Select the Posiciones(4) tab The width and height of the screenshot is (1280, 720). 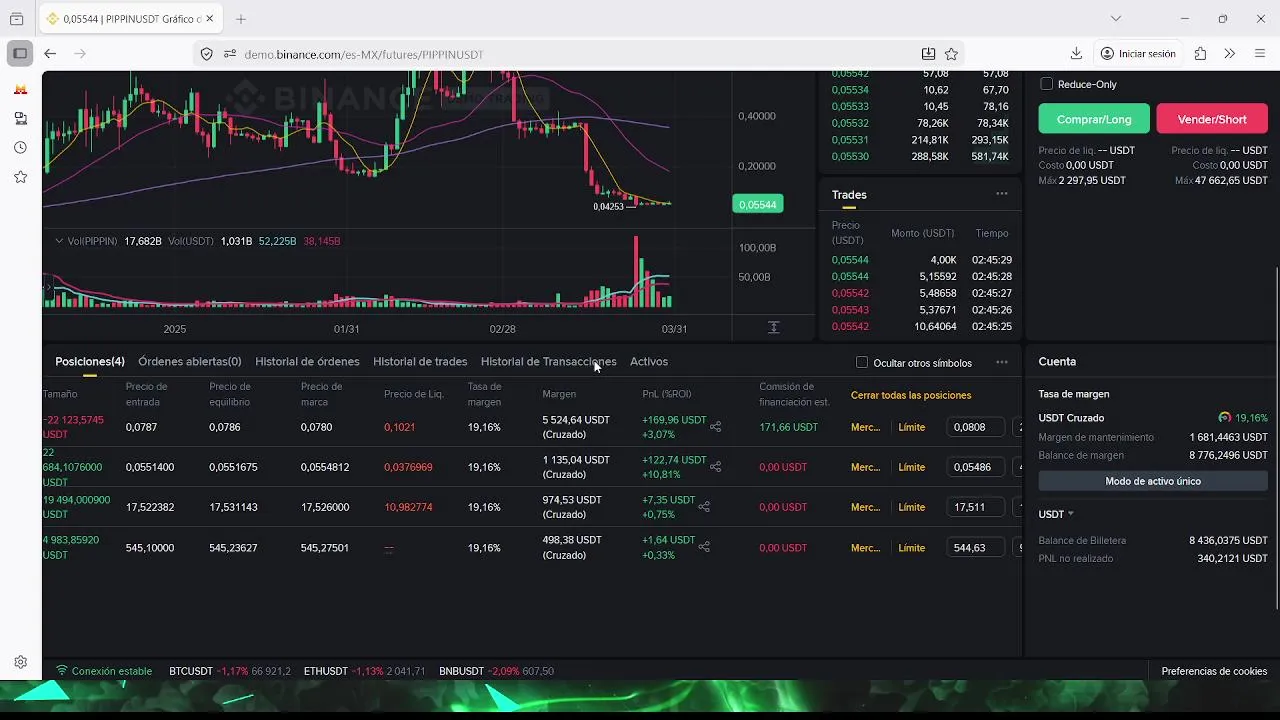[x=90, y=361]
